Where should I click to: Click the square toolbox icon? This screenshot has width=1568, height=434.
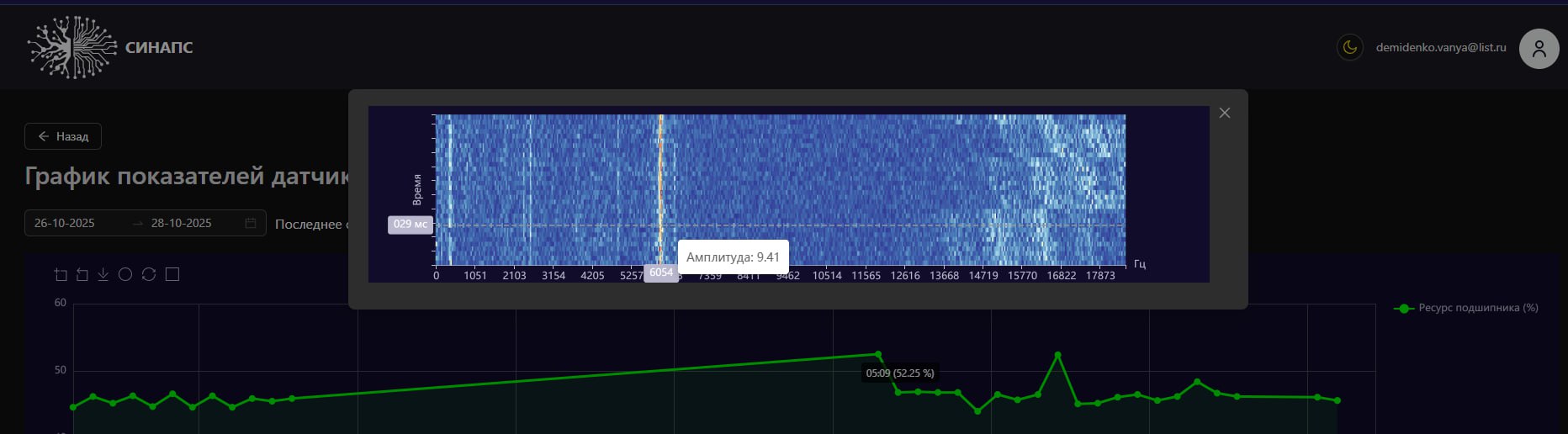tap(172, 274)
